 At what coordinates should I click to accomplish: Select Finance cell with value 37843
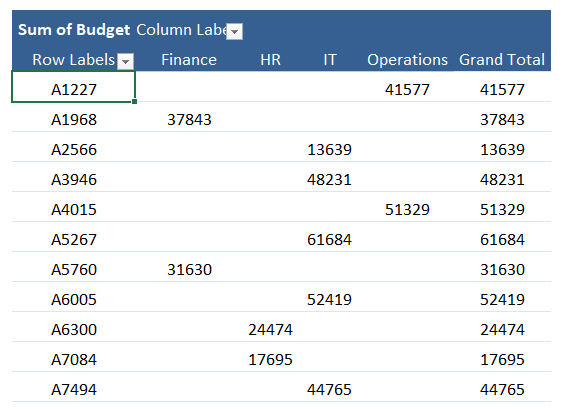(x=189, y=120)
